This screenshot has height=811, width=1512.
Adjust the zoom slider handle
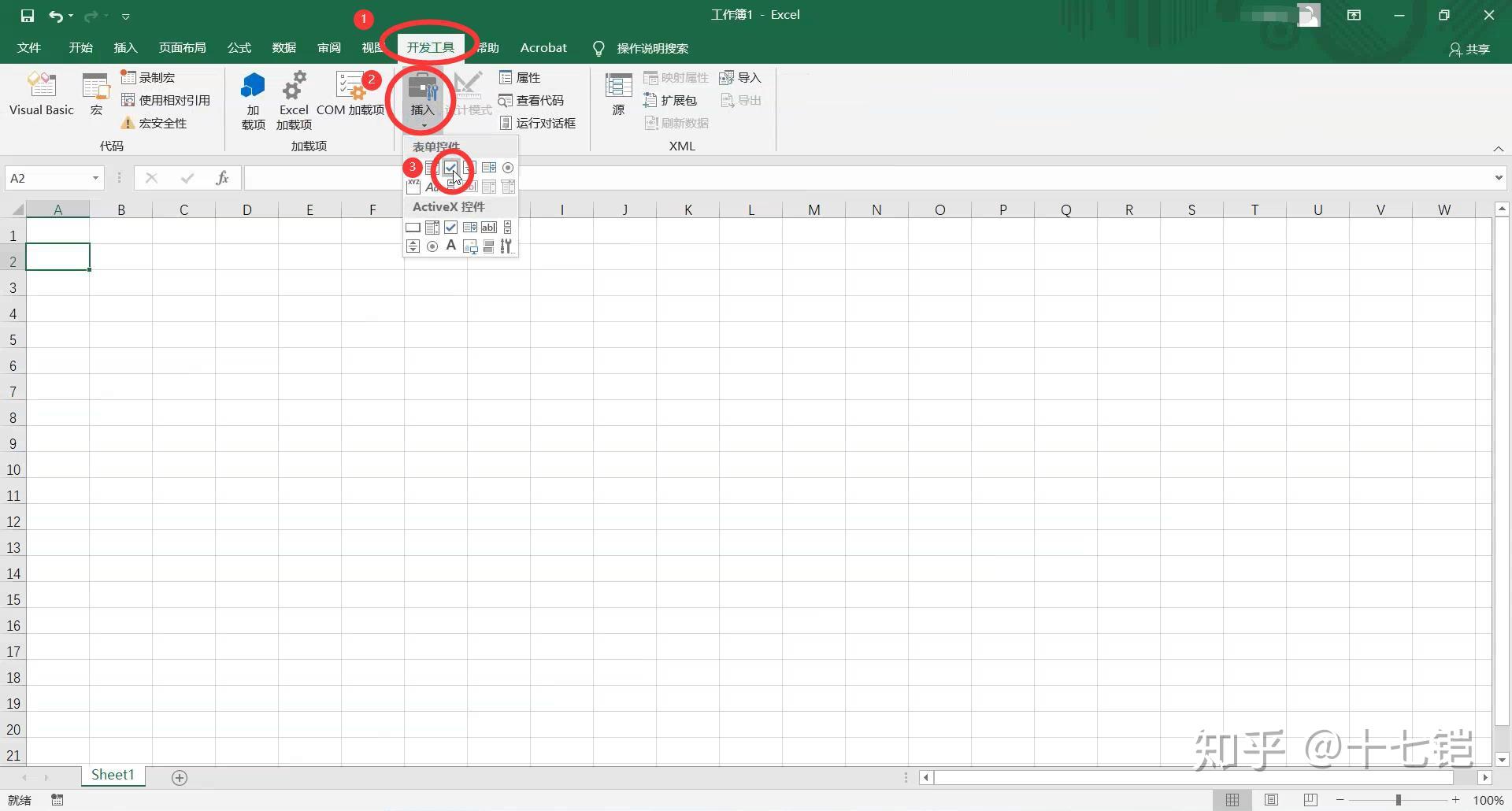coord(1399,800)
